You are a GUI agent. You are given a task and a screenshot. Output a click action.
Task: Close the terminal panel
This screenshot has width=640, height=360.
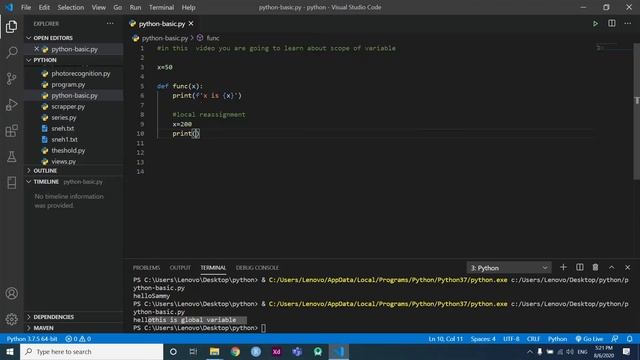pyautogui.click(x=627, y=267)
